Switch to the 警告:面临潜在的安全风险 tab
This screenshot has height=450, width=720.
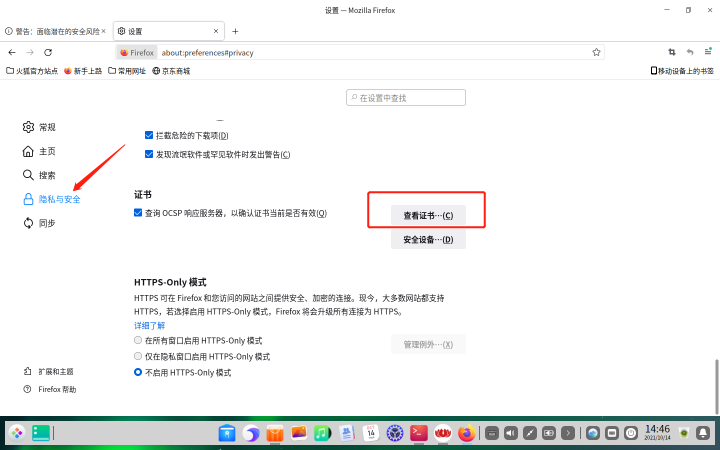[55, 31]
